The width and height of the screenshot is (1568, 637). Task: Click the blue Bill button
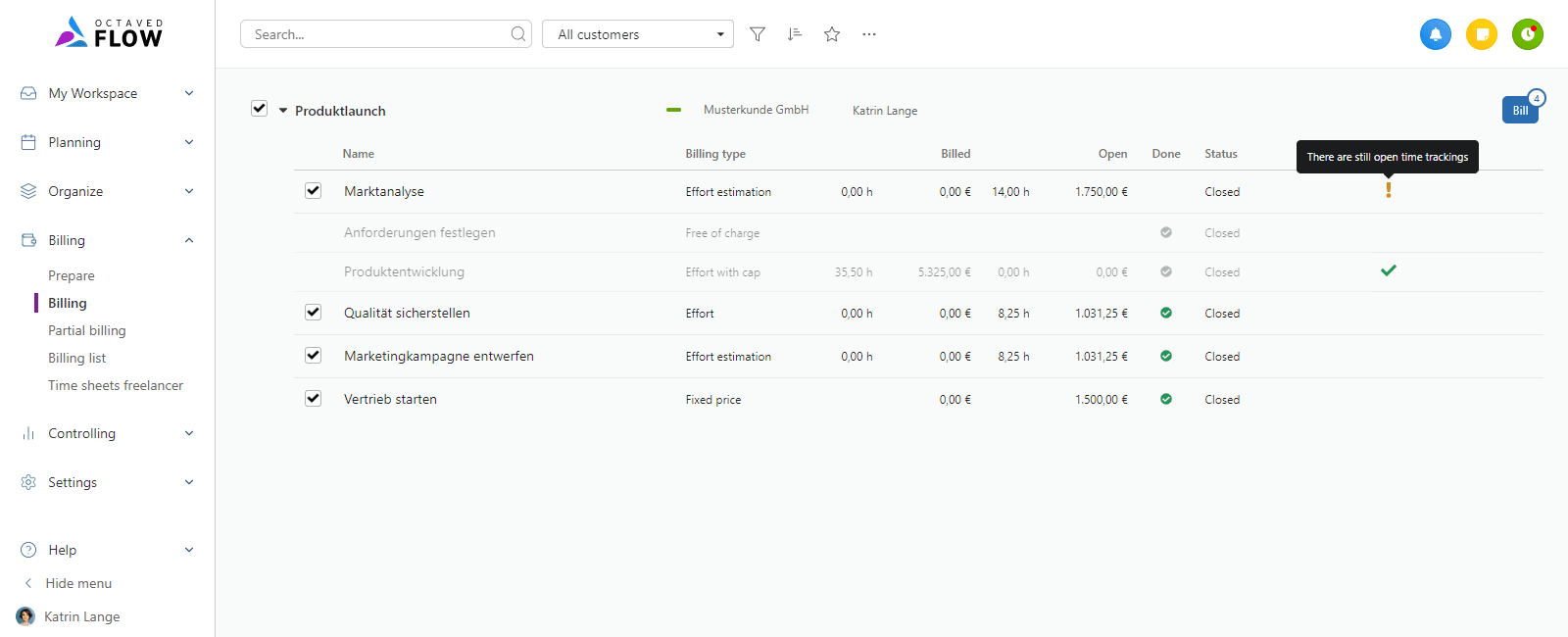click(1519, 110)
